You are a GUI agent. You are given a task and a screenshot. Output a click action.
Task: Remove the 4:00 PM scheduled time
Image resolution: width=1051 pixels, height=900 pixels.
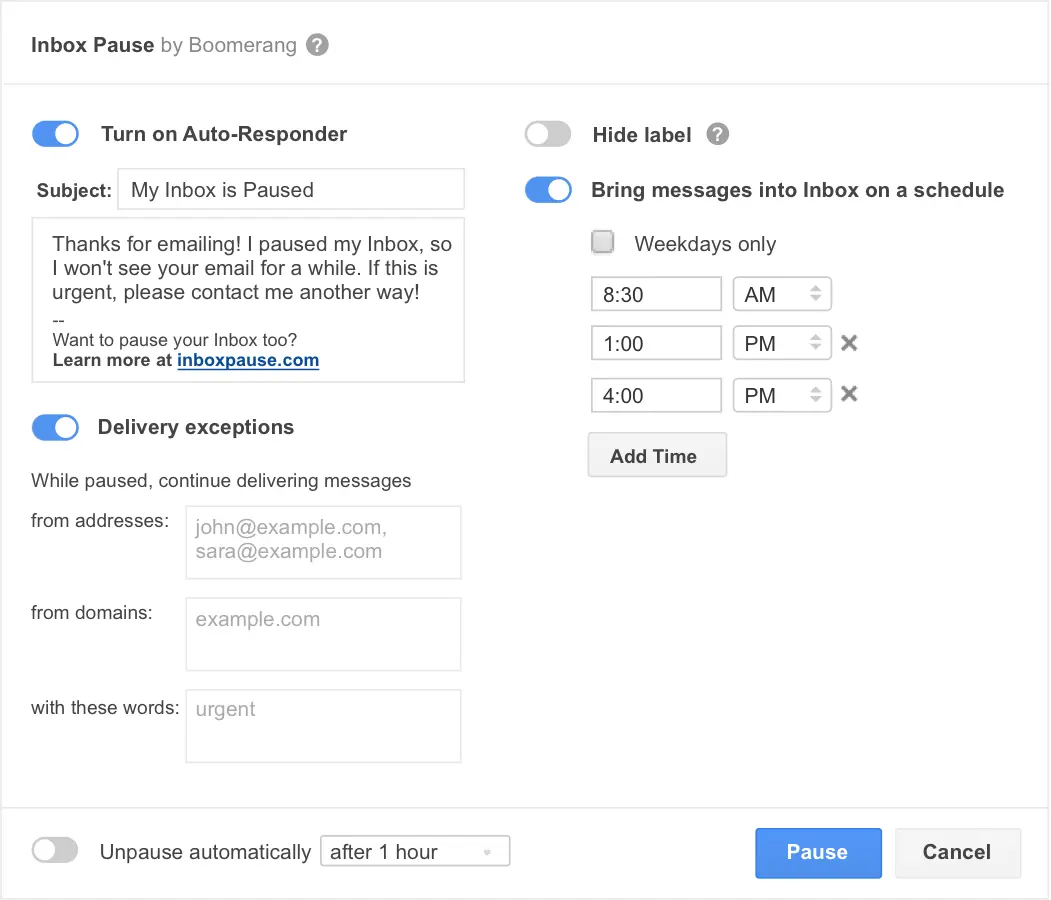[849, 394]
